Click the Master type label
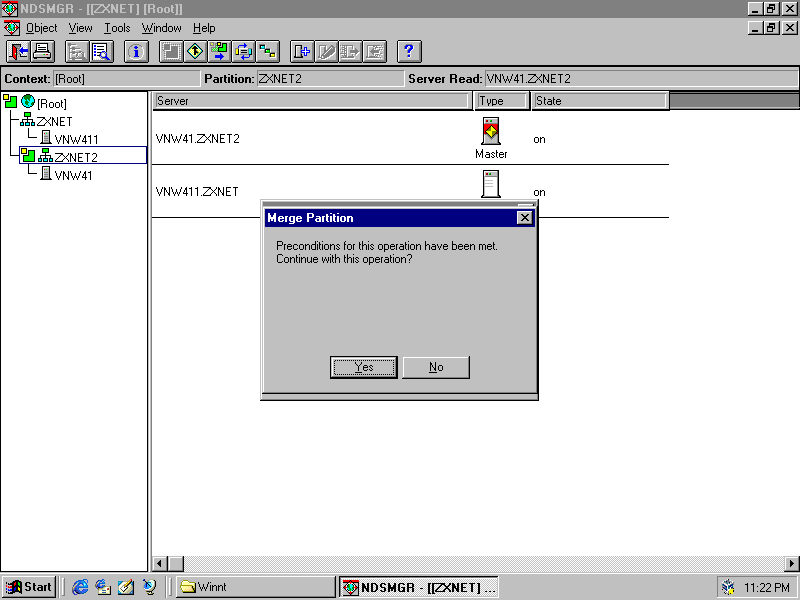The width and height of the screenshot is (800, 600). pyautogui.click(x=491, y=154)
